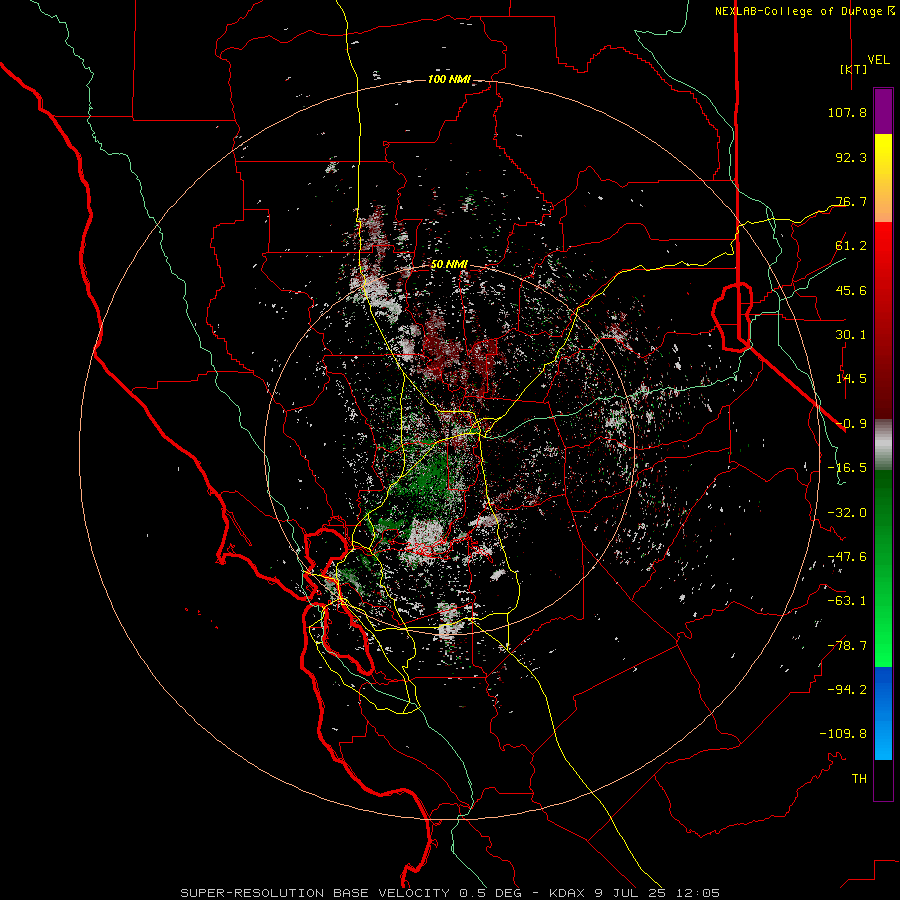Click the NEXLAB-College of DuPage label
The image size is (900, 900).
pos(798,11)
